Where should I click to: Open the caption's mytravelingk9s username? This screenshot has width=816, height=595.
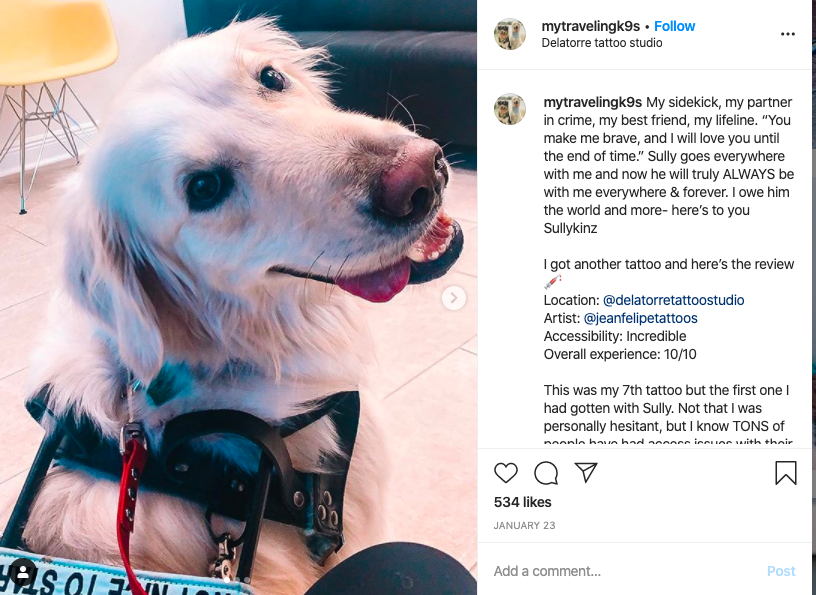(x=592, y=102)
